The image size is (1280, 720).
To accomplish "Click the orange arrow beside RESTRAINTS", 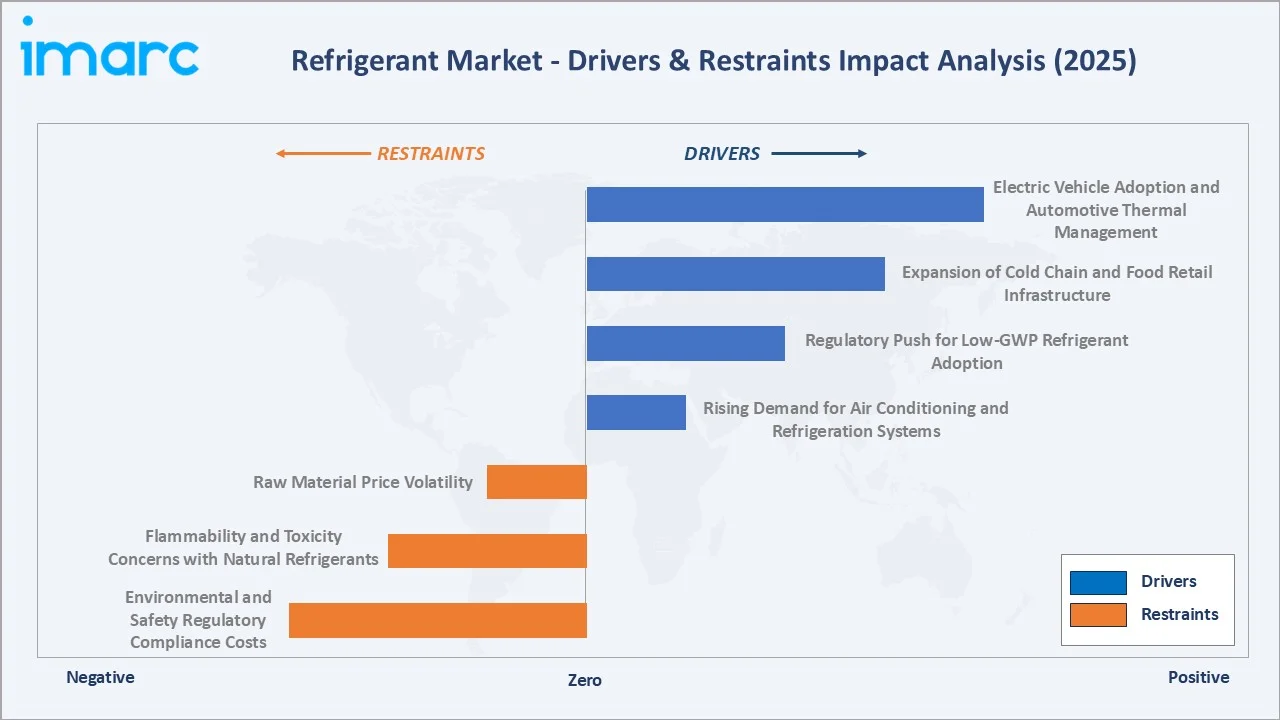I will (322, 154).
